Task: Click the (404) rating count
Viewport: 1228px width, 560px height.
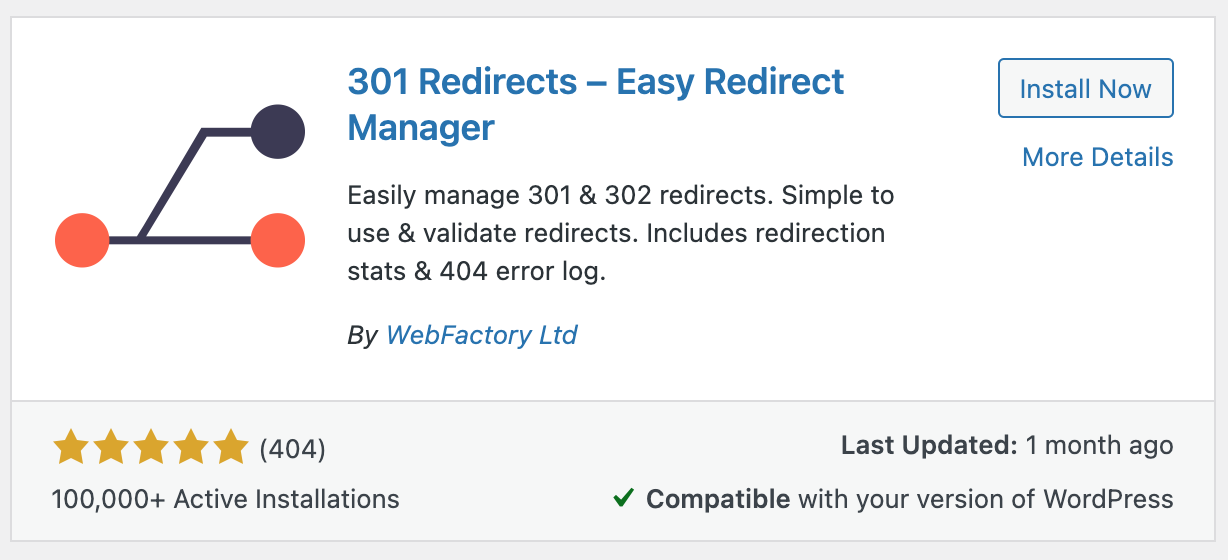Action: pyautogui.click(x=292, y=449)
